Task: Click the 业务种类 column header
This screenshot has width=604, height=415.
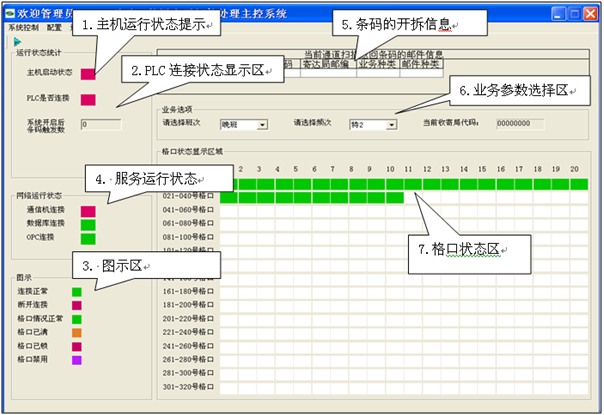Action: (x=378, y=64)
